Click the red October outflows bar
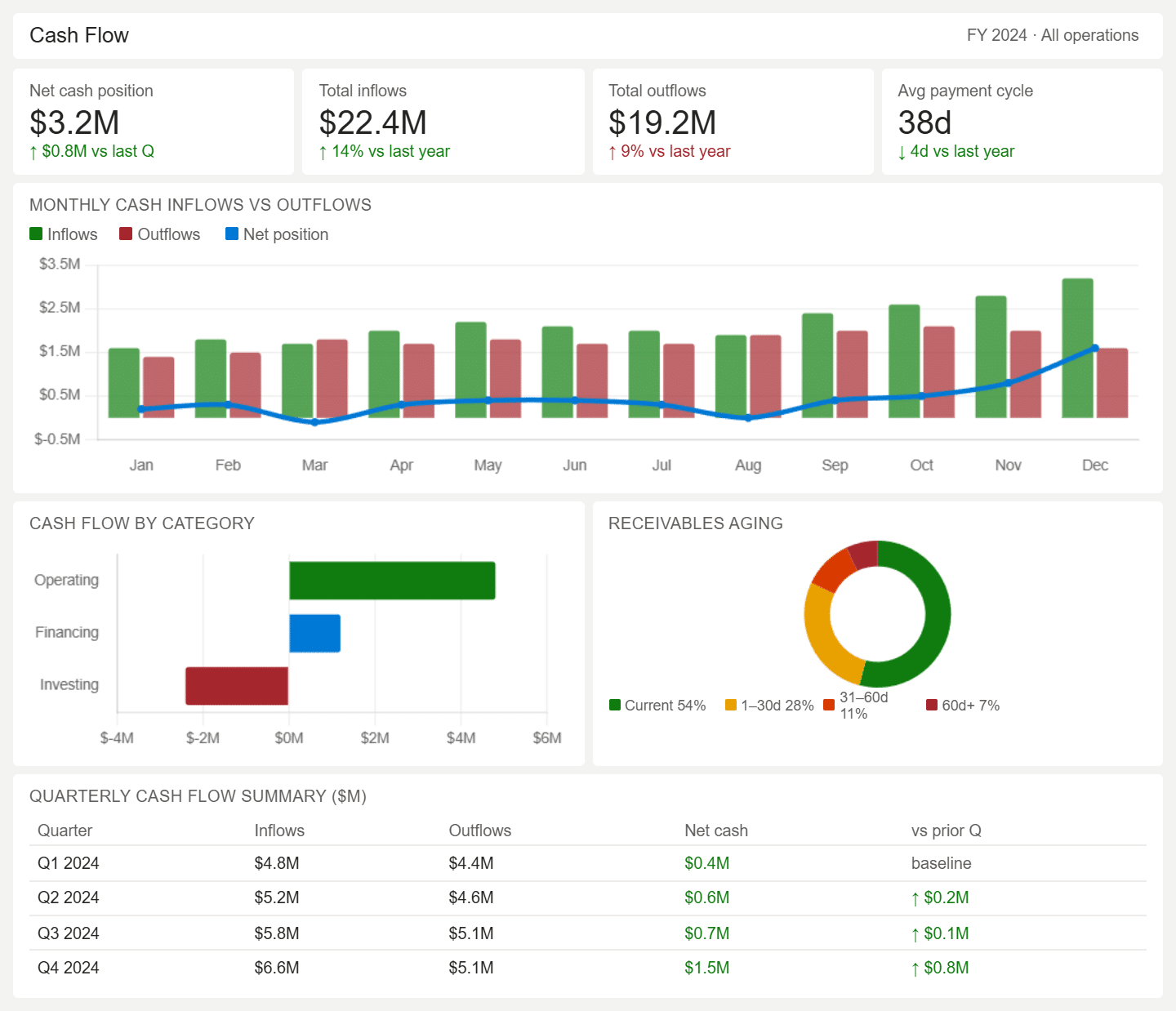This screenshot has height=1011, width=1176. click(x=939, y=372)
